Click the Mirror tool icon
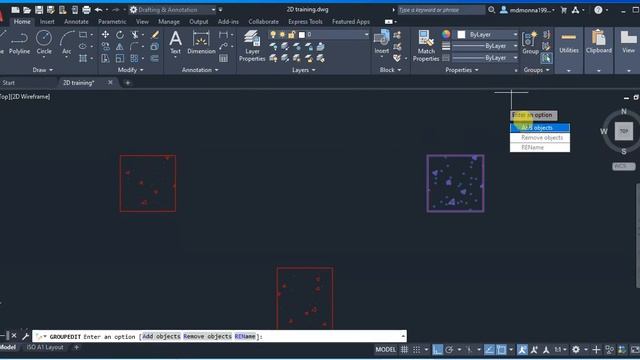Image resolution: width=640 pixels, height=360 pixels. point(120,47)
